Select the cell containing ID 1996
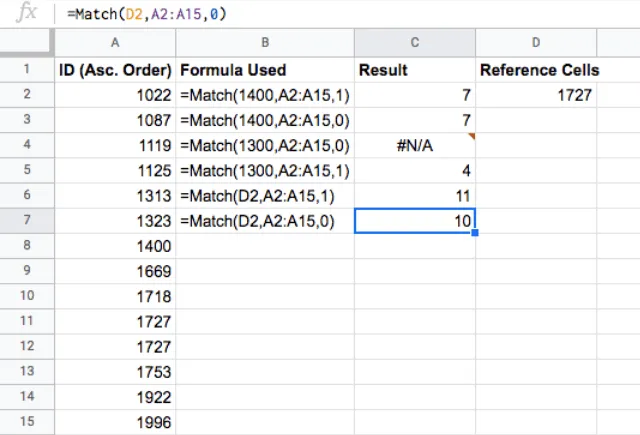 115,421
